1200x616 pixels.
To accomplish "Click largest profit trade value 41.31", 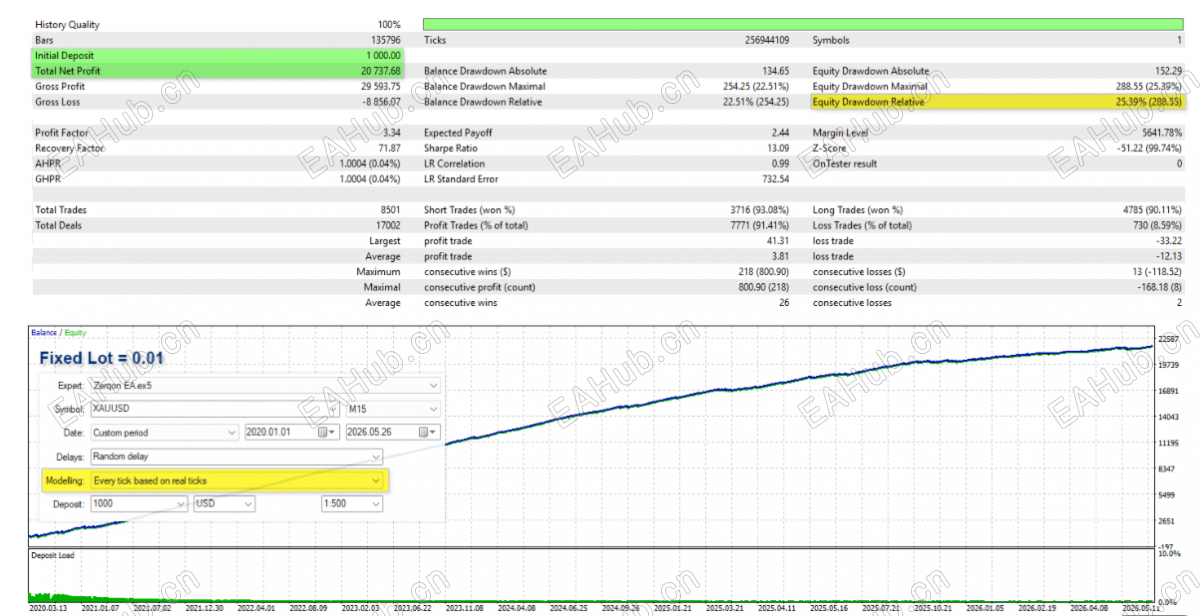I will tap(778, 241).
